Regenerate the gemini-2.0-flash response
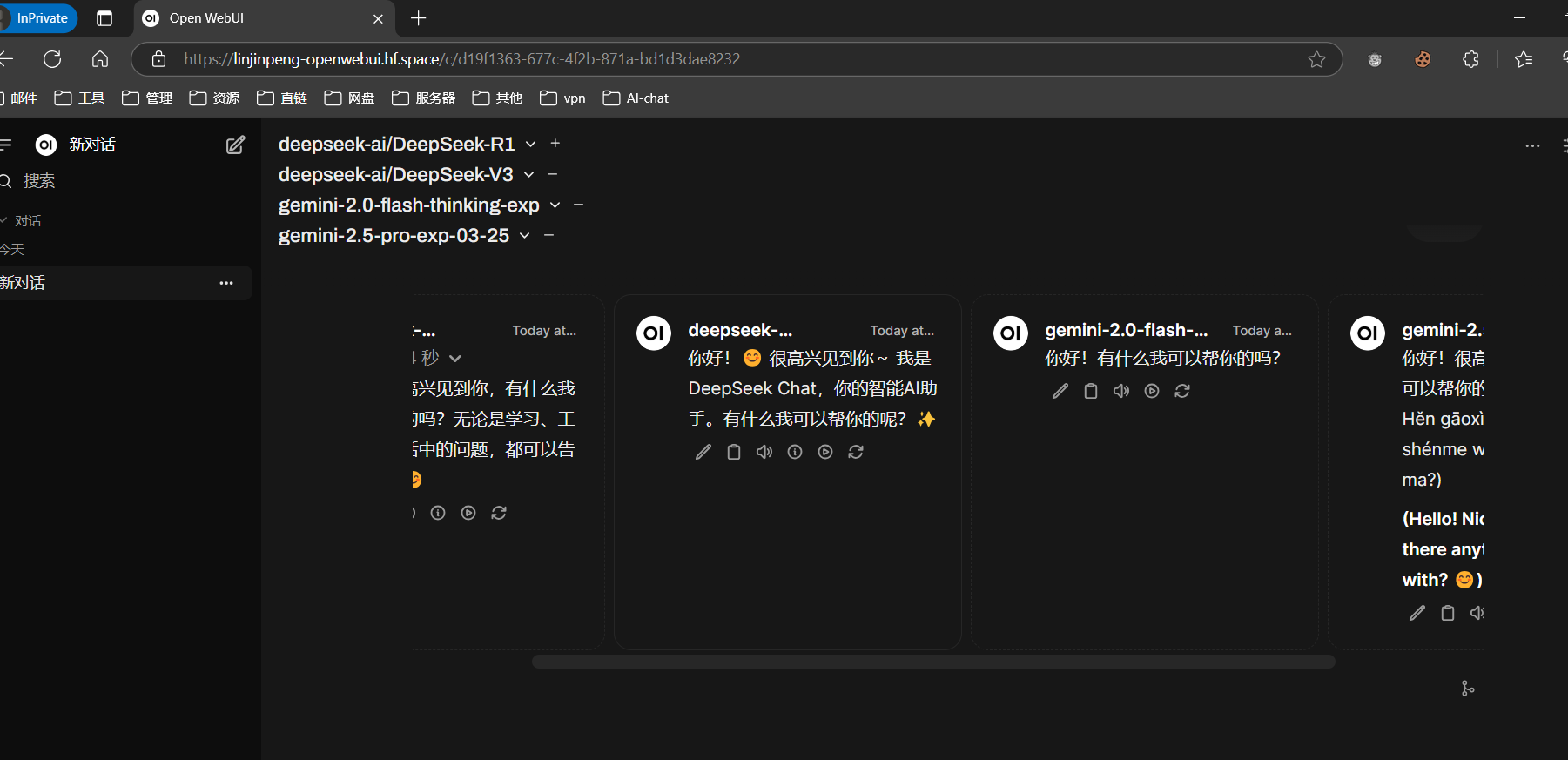This screenshot has width=1568, height=760. pos(1182,391)
